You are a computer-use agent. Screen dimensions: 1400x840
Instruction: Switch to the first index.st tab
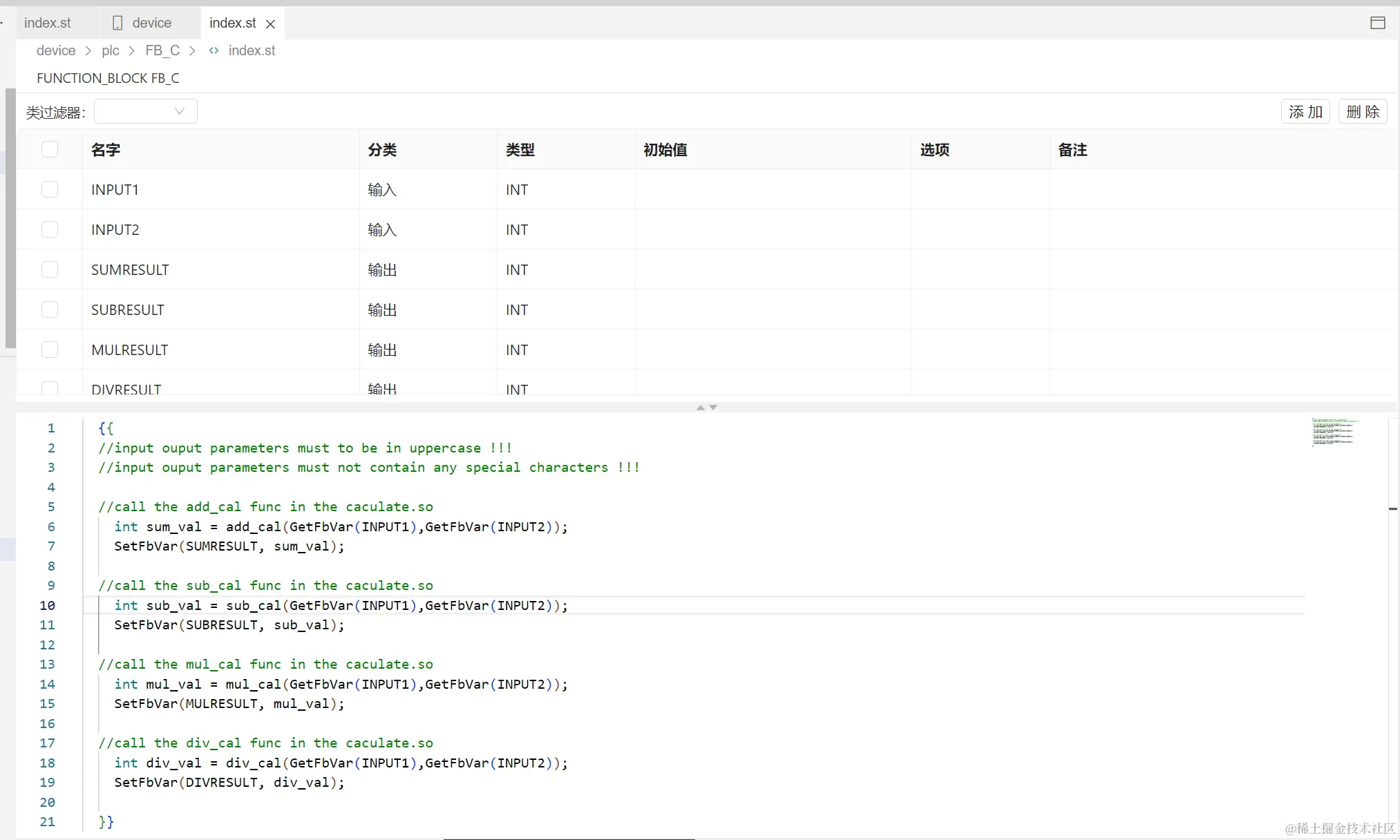coord(47,23)
